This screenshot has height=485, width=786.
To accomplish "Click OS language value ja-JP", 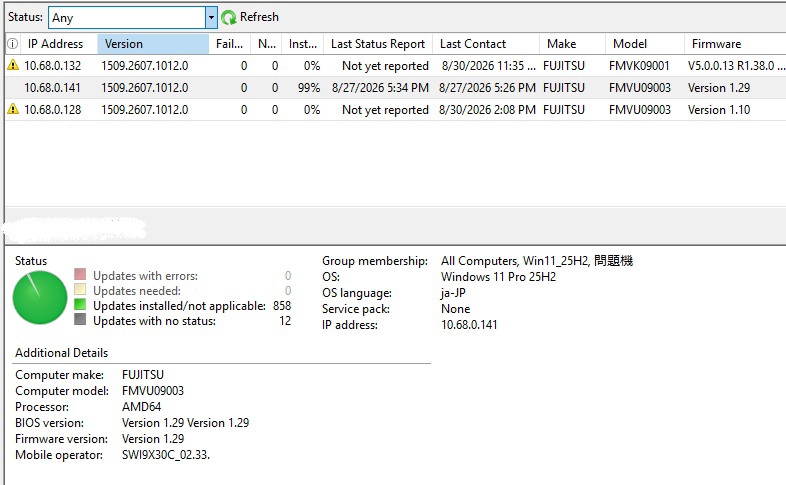I will pyautogui.click(x=453, y=293).
